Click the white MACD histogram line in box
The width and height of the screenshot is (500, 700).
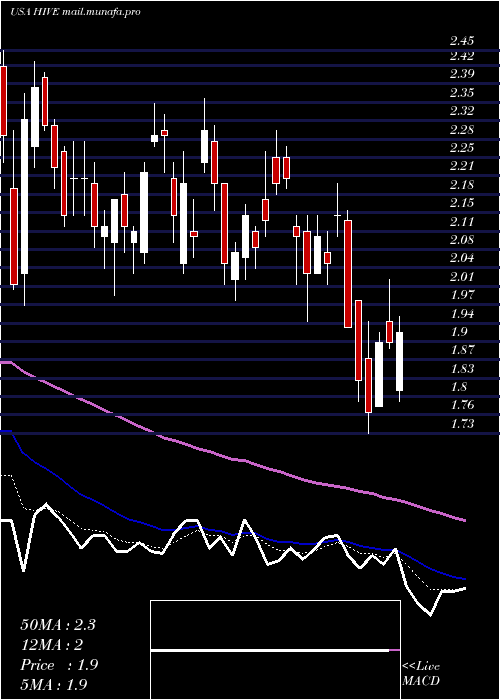click(x=270, y=650)
